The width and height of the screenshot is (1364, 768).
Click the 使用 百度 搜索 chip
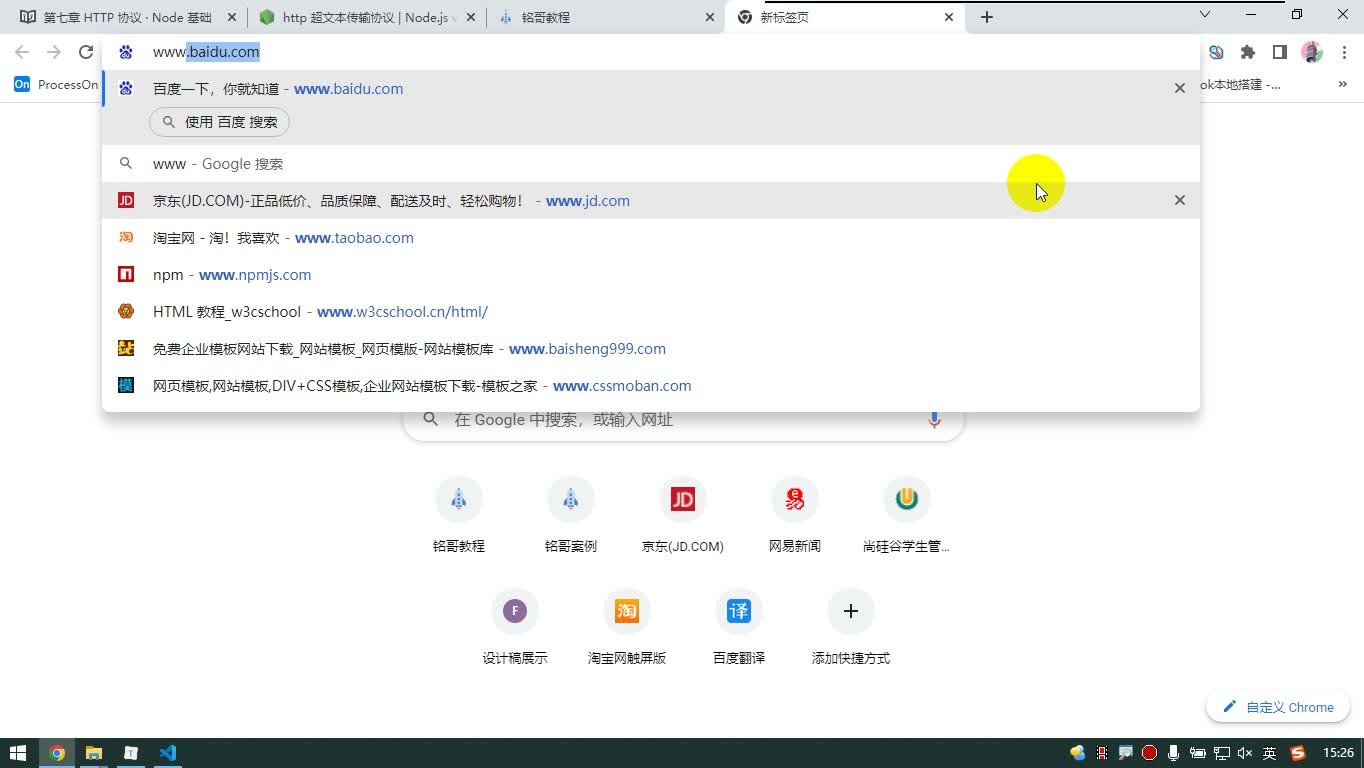[x=220, y=122]
